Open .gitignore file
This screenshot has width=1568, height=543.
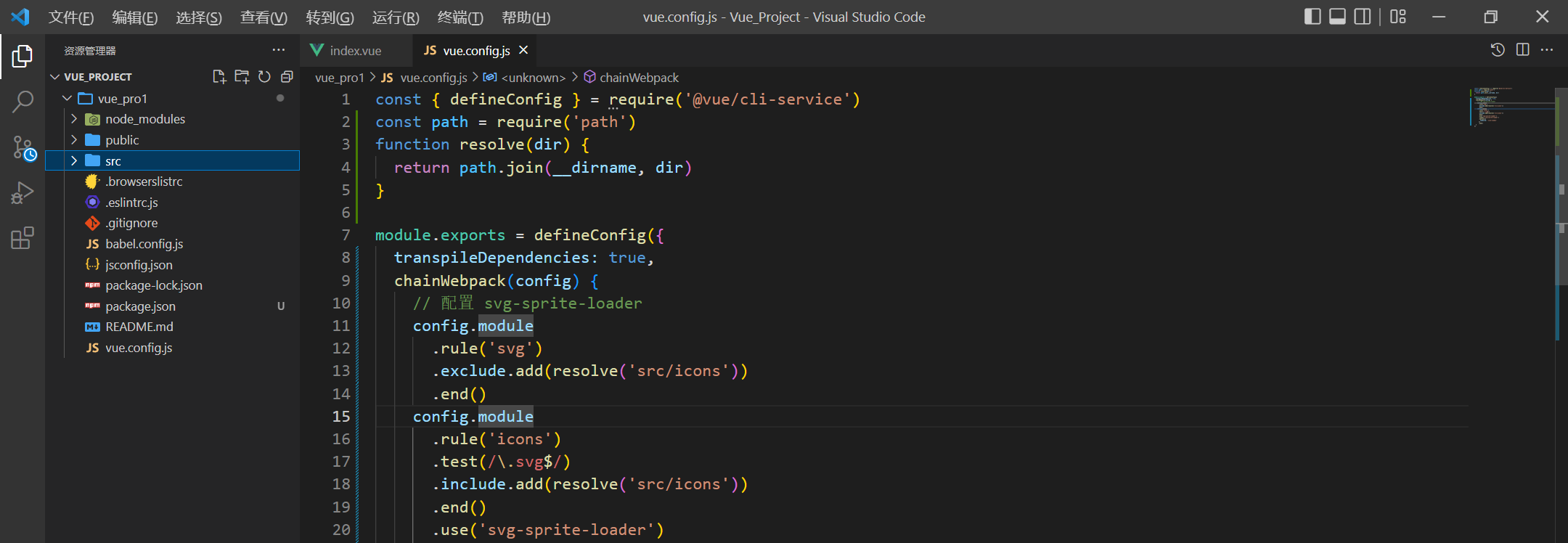click(x=131, y=223)
